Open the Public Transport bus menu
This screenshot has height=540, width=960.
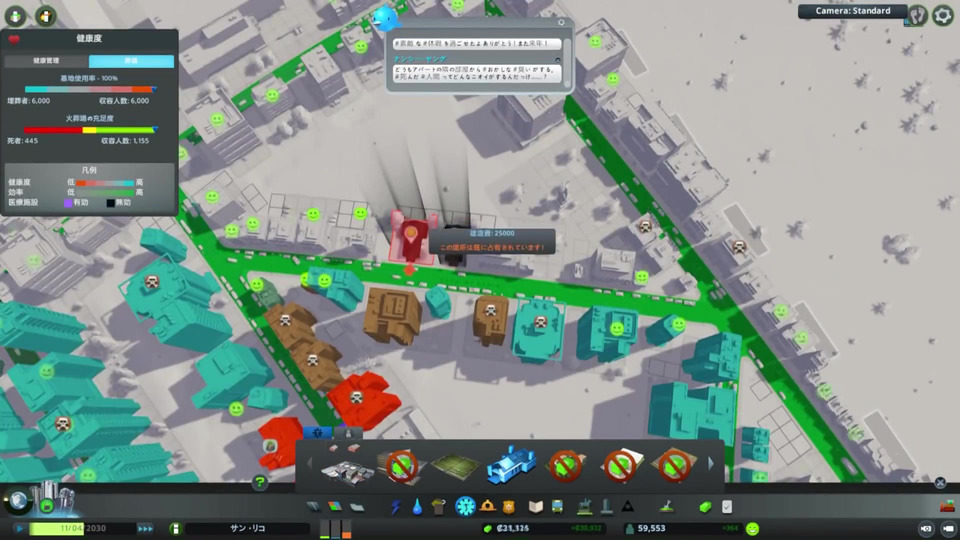point(557,507)
